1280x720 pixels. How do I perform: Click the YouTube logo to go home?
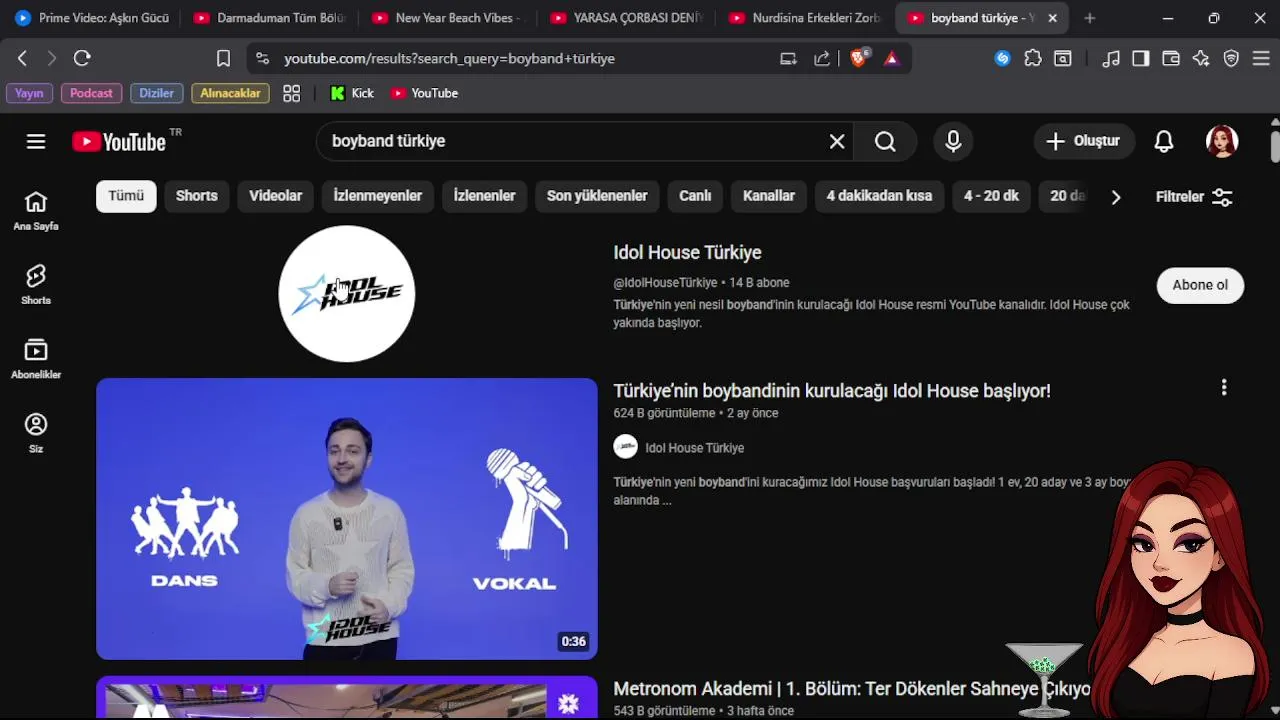pos(119,142)
